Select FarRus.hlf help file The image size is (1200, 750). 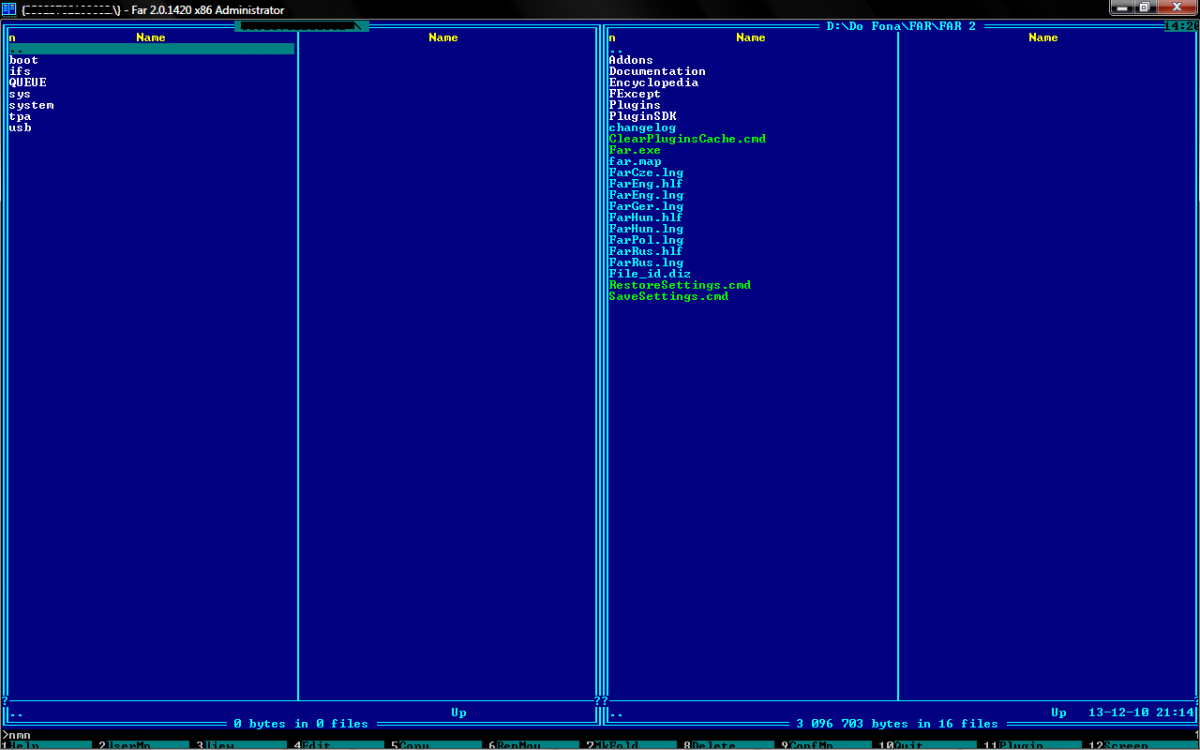pyautogui.click(x=646, y=251)
